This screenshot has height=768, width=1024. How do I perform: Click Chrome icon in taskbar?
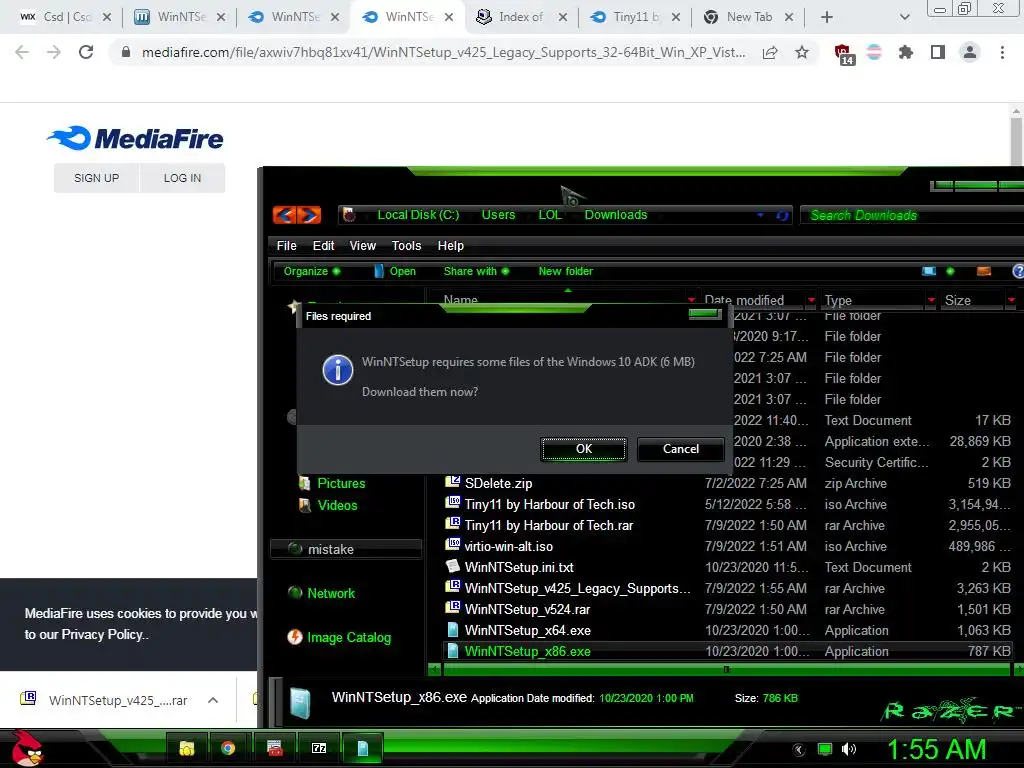coord(228,748)
